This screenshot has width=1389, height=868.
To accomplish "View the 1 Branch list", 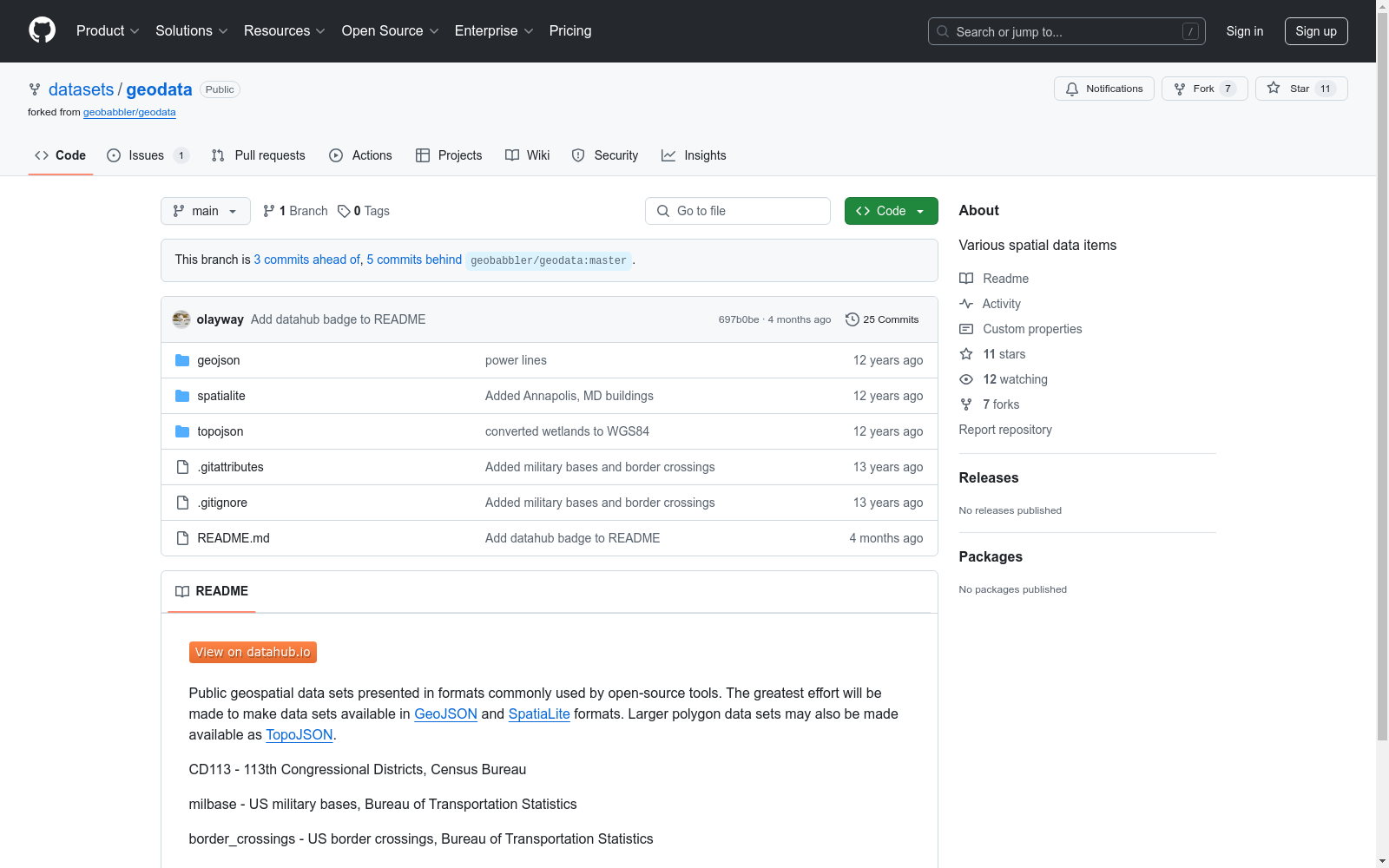I will [295, 211].
